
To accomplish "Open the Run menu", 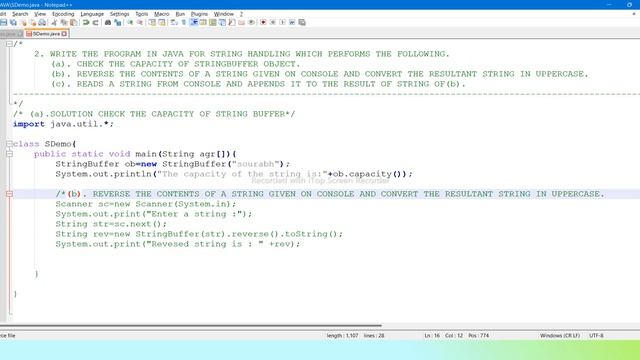I will coord(180,14).
